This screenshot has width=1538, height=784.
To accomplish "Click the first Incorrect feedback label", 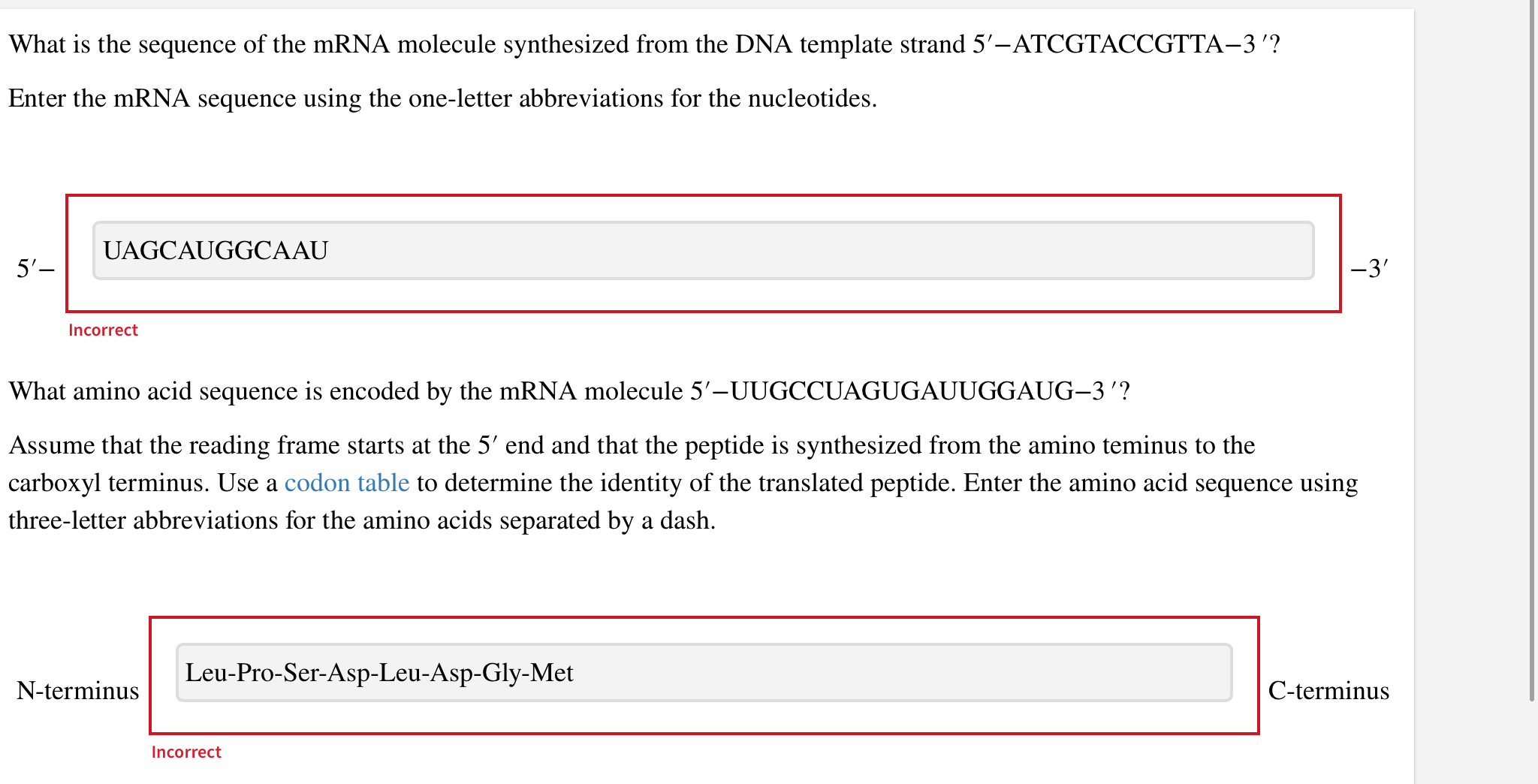I will tap(103, 330).
